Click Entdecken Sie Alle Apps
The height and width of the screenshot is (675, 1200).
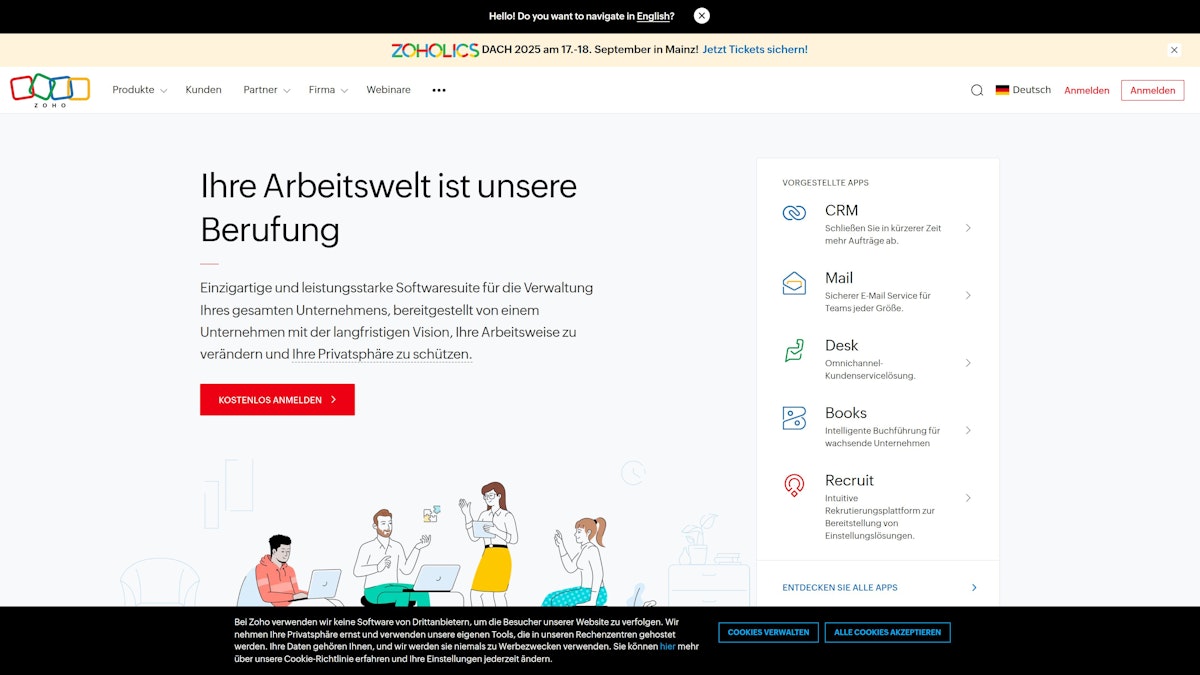coord(840,587)
